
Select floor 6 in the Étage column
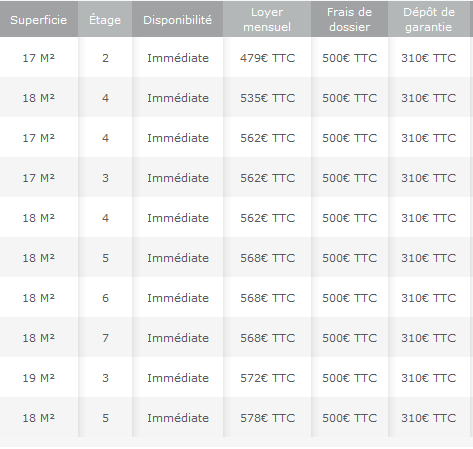[x=105, y=298]
